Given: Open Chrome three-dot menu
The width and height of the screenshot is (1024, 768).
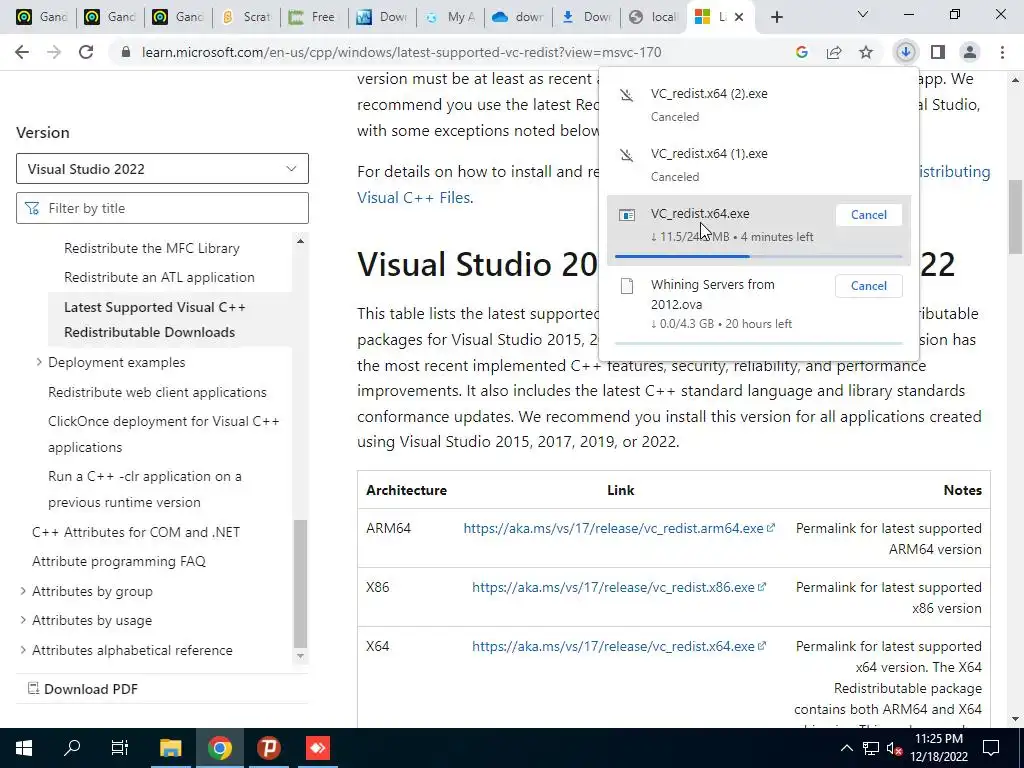Looking at the screenshot, I should (1002, 52).
